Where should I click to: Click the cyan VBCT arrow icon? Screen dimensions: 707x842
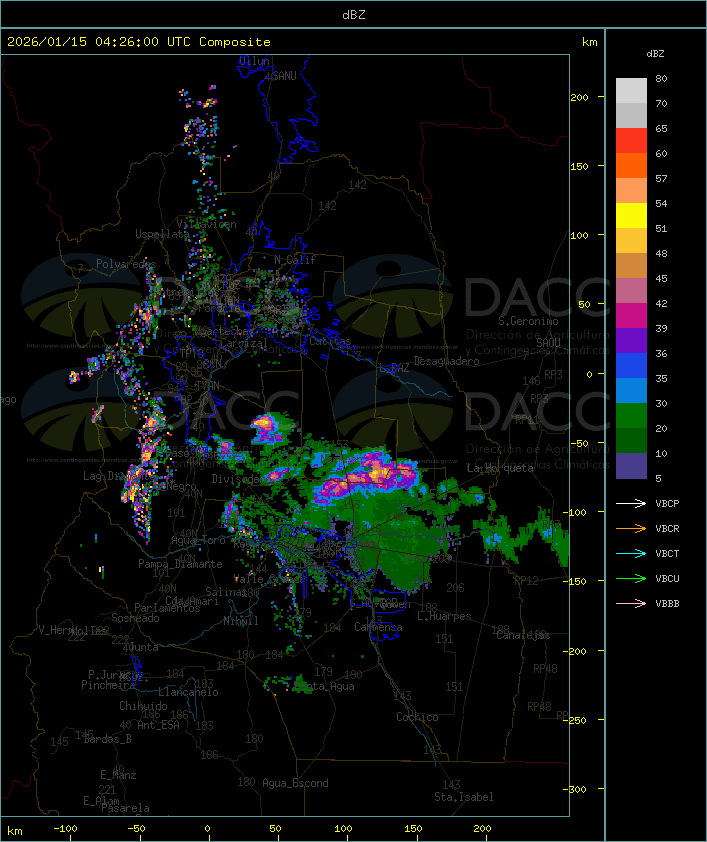tap(631, 553)
